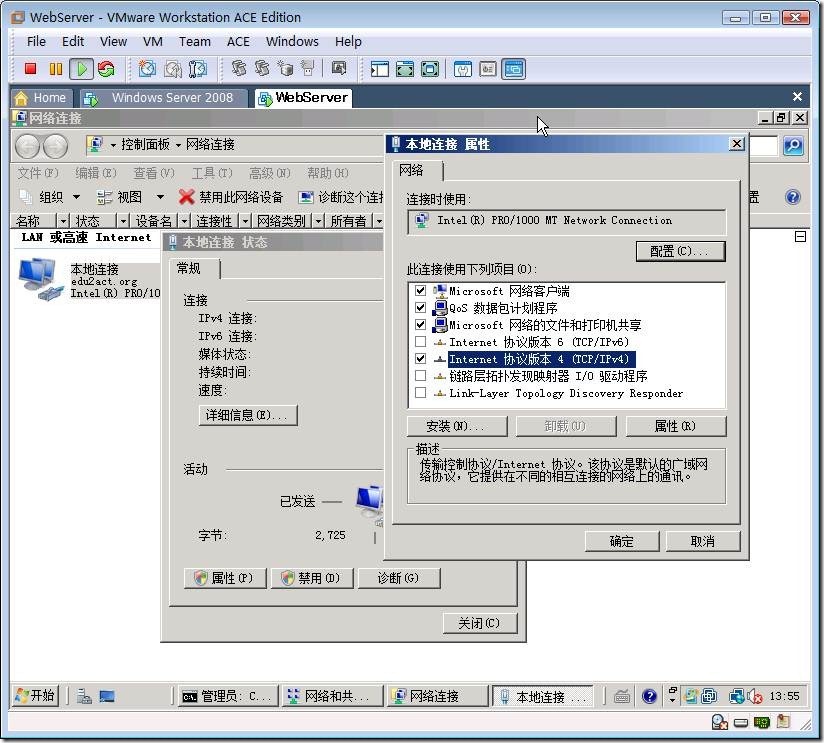Open the 设备名 column dropdown arrow

184,221
